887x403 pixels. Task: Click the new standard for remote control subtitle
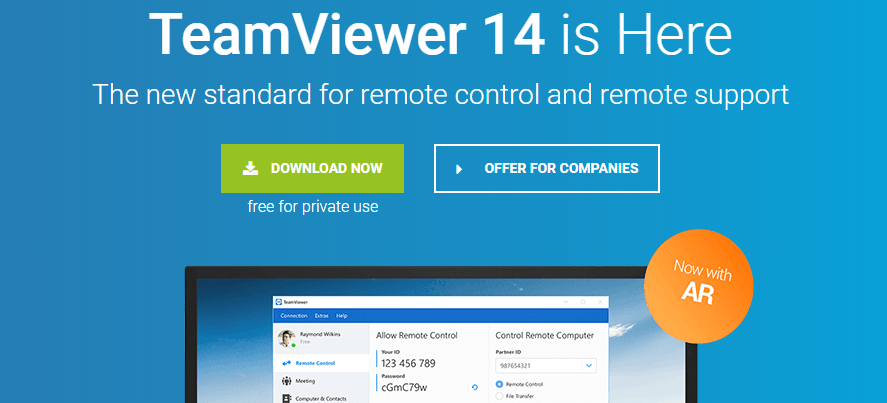pos(441,94)
